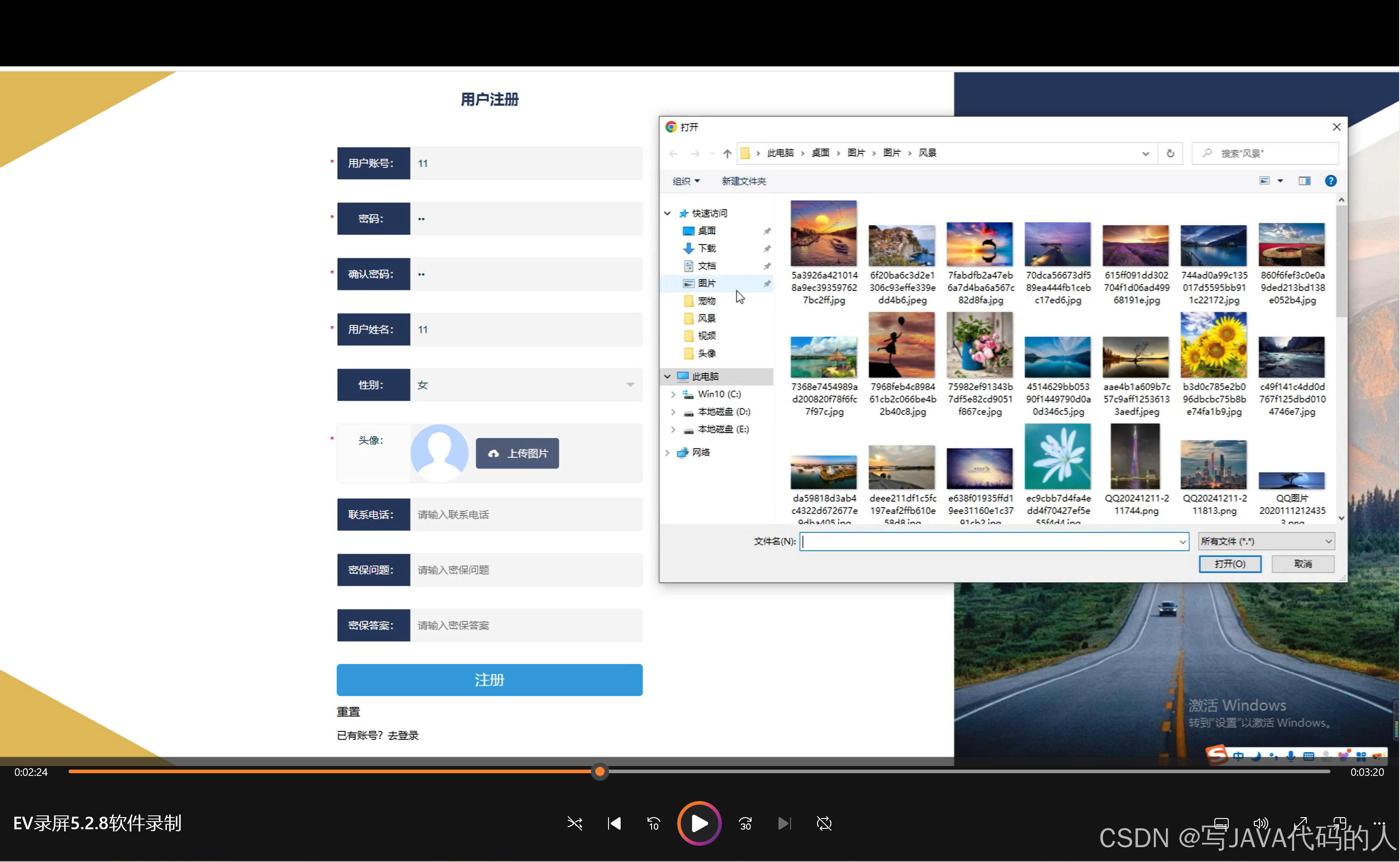Click the volume speaker icon

pos(1261,823)
